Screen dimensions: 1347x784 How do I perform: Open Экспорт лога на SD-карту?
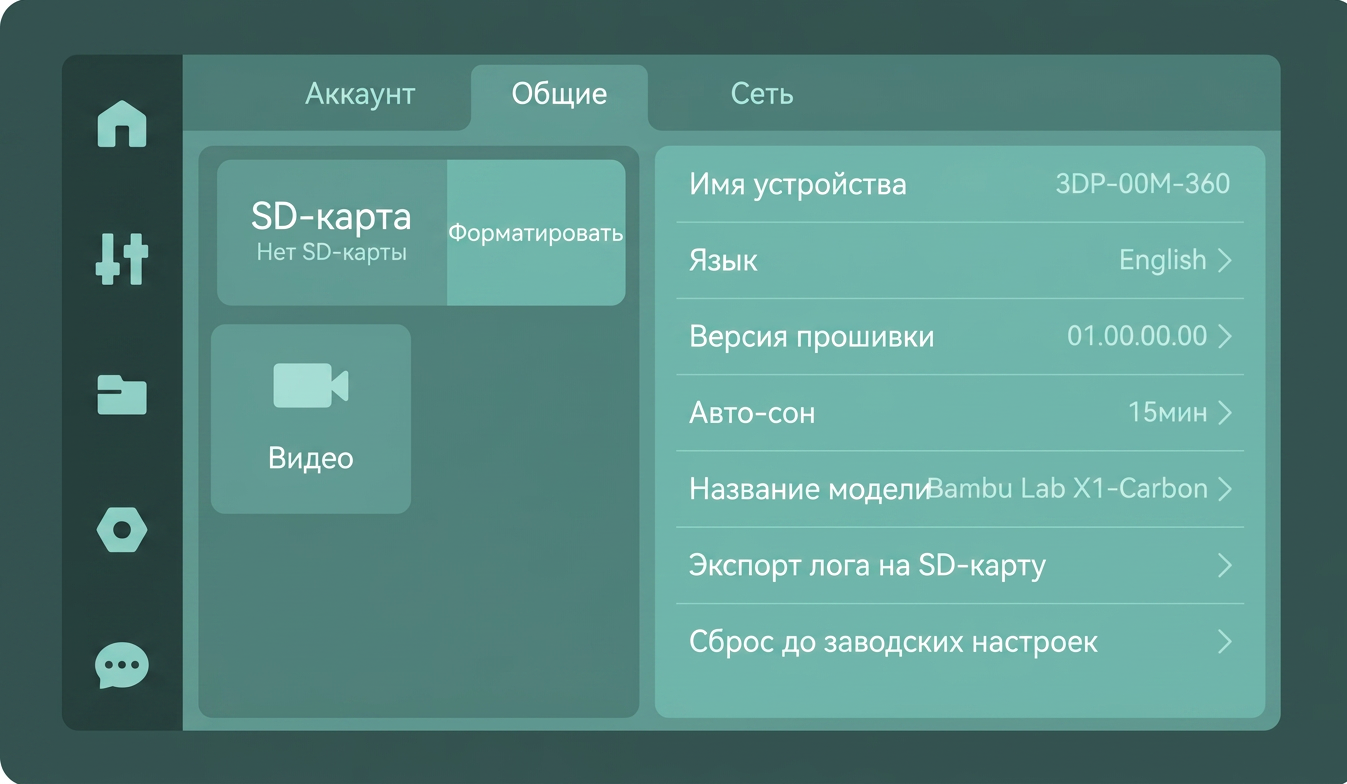(x=960, y=565)
